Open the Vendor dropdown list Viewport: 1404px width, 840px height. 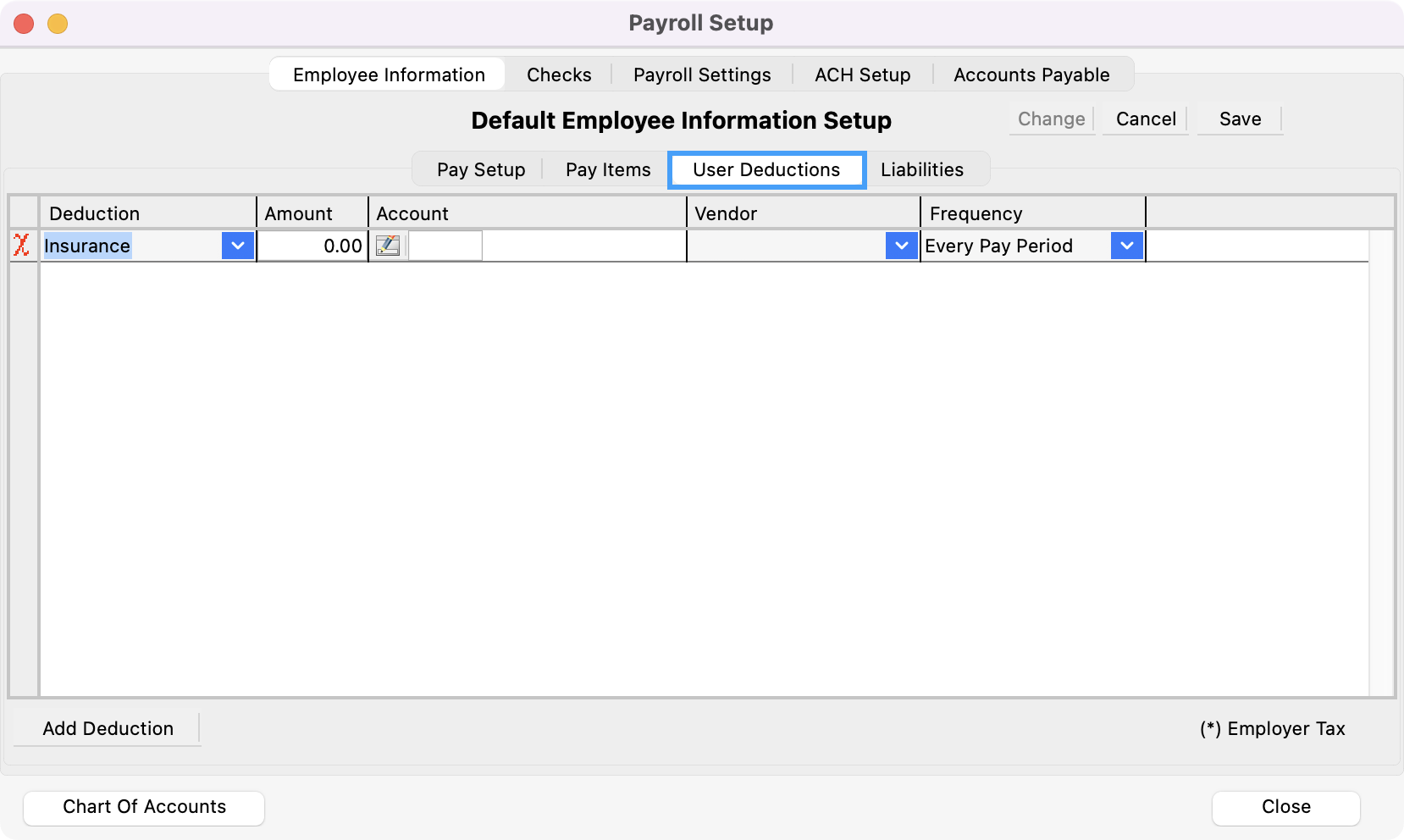(x=902, y=246)
